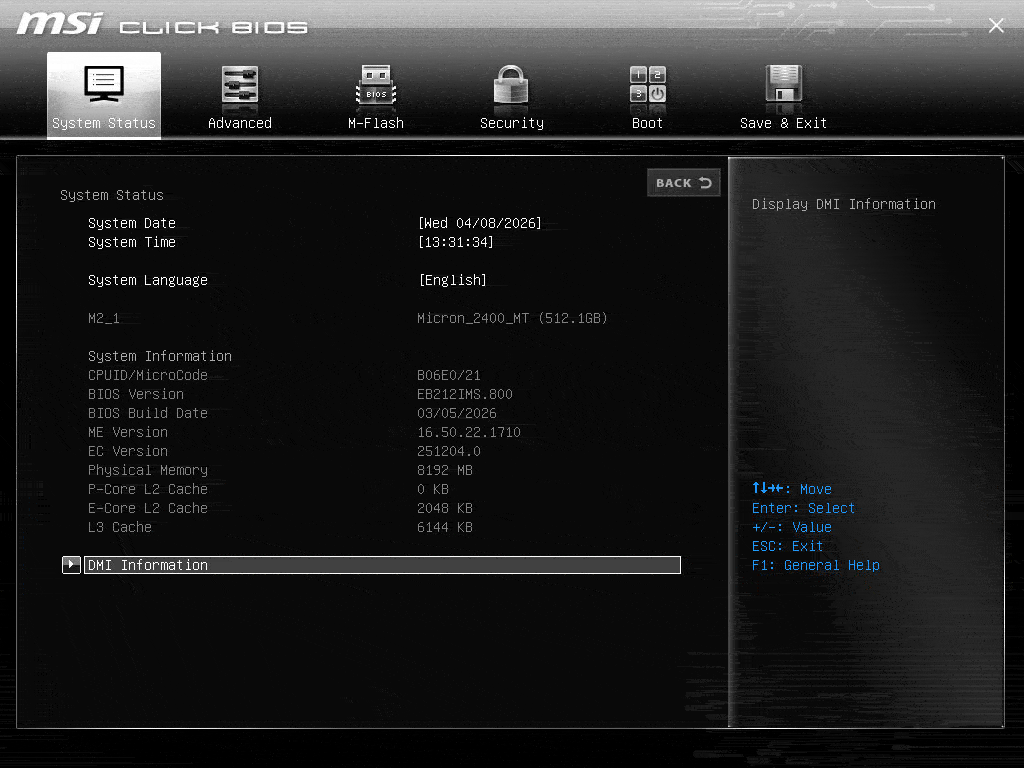Viewport: 1024px width, 768px height.
Task: Open the Advanced sliders icon
Action: (x=240, y=84)
